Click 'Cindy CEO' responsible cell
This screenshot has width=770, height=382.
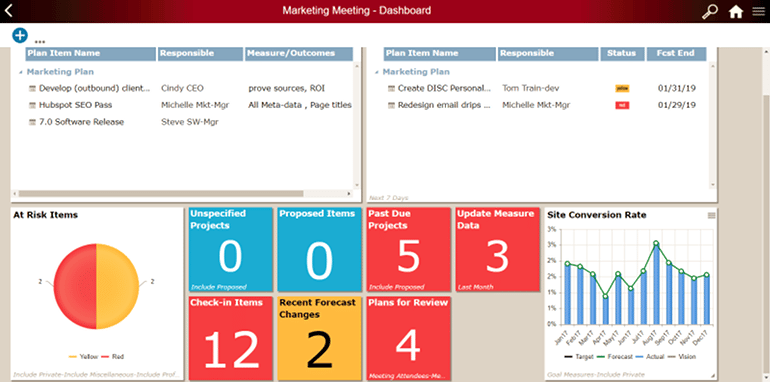pyautogui.click(x=182, y=88)
